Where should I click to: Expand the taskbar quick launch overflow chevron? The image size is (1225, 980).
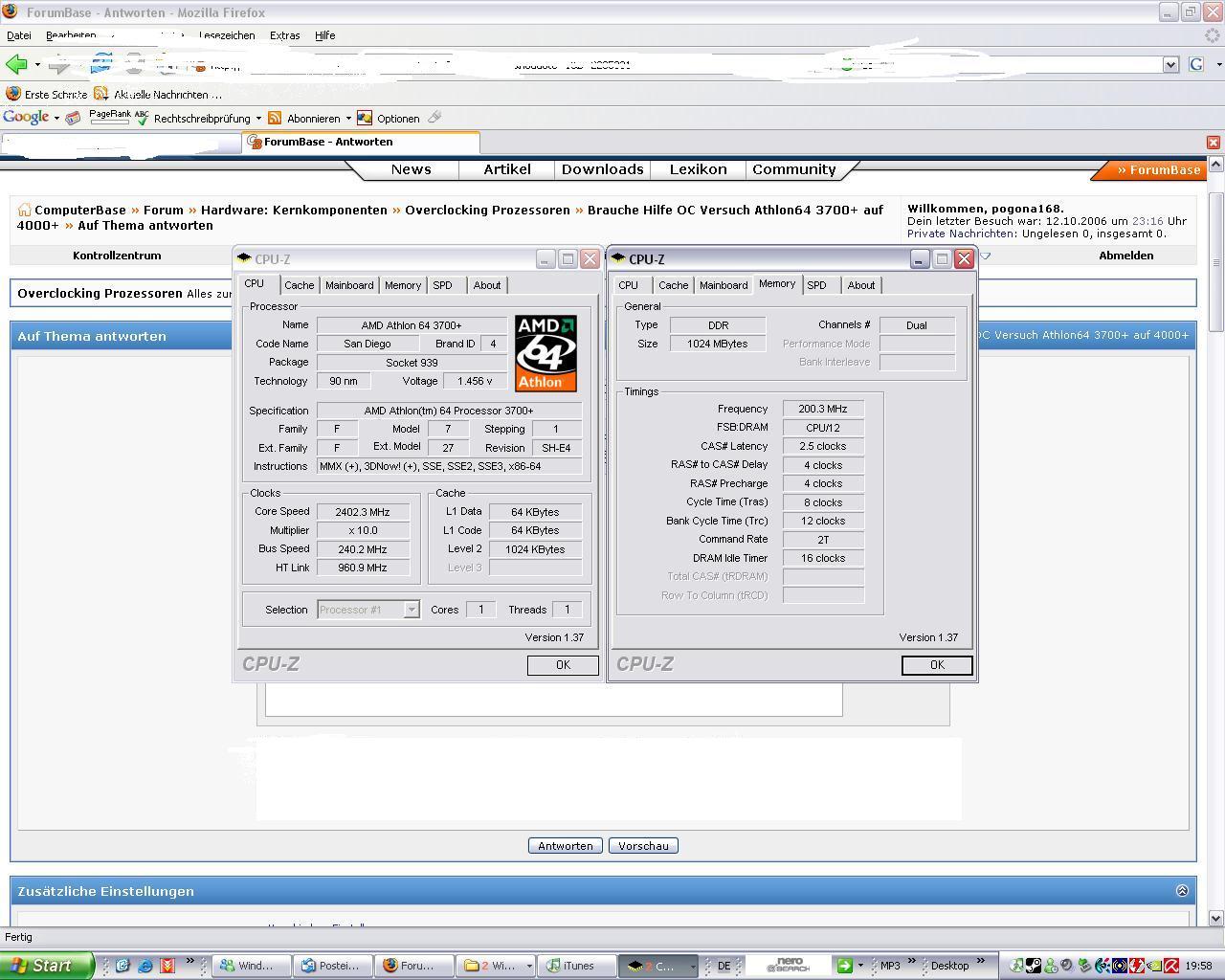click(x=189, y=961)
